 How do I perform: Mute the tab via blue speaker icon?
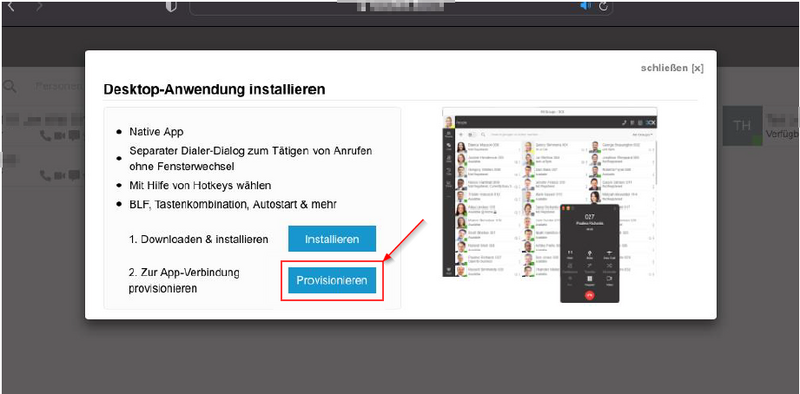[x=585, y=6]
